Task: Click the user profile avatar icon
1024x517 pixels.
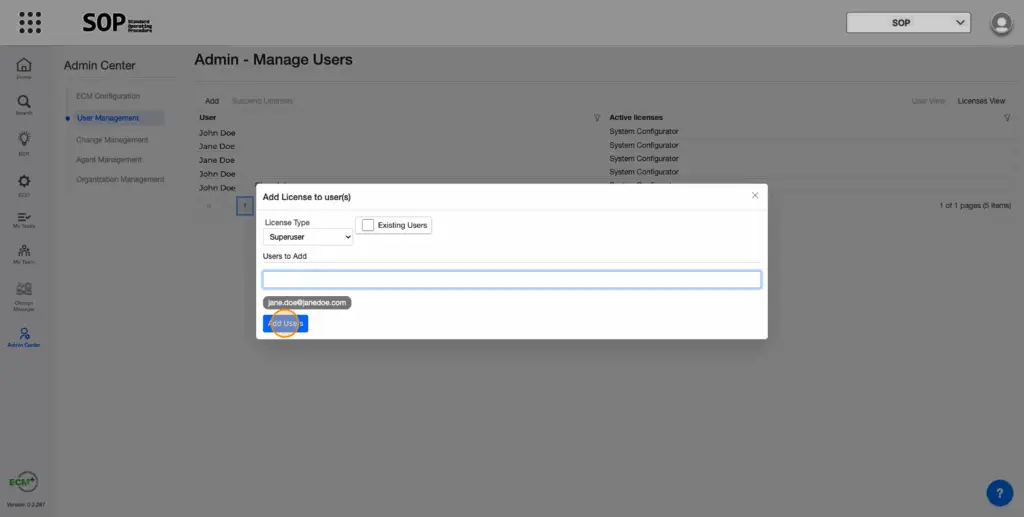Action: tap(1001, 23)
